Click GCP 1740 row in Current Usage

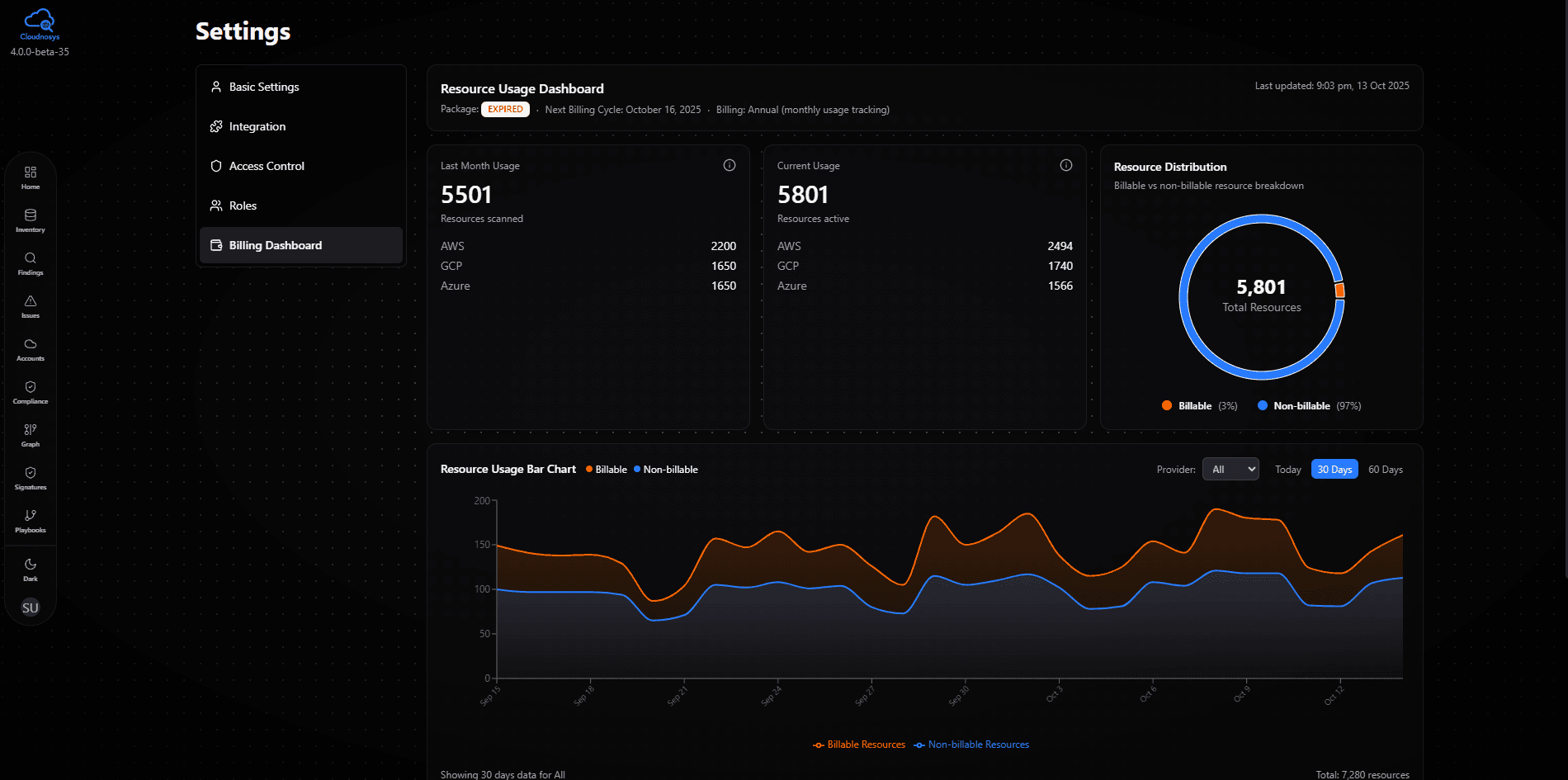[925, 266]
